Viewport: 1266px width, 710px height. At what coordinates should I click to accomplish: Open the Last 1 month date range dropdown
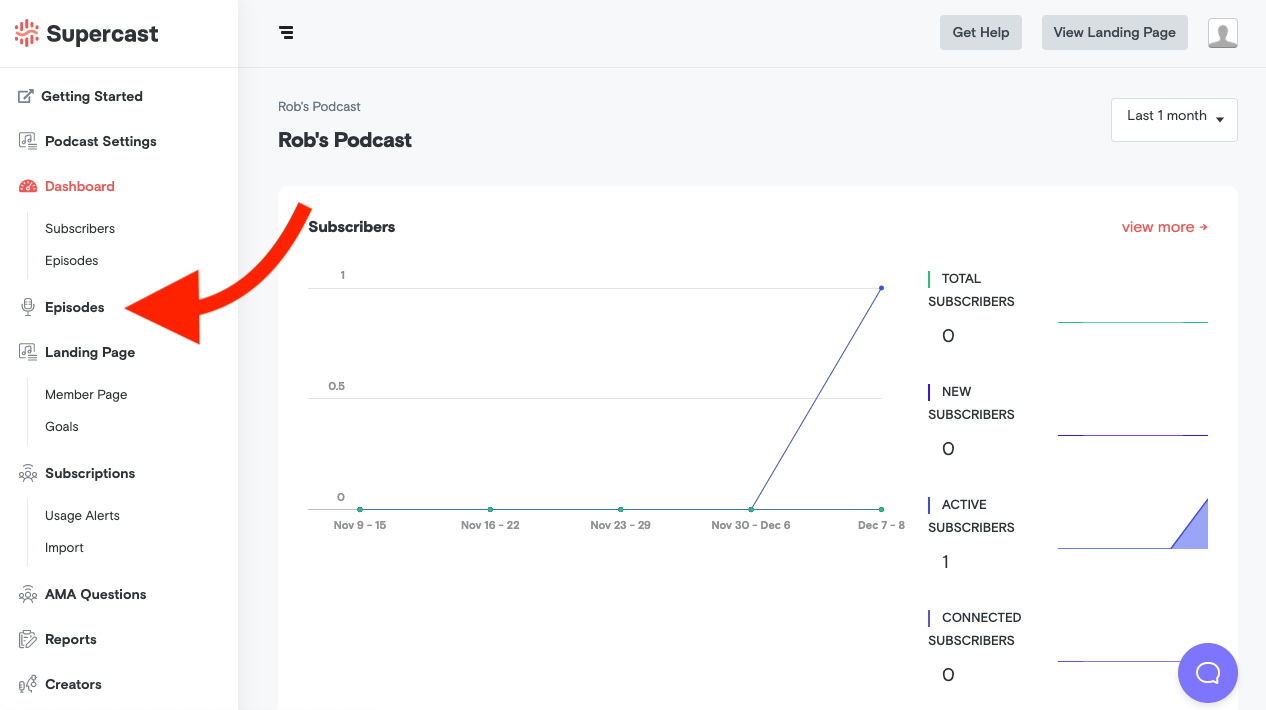click(x=1174, y=119)
